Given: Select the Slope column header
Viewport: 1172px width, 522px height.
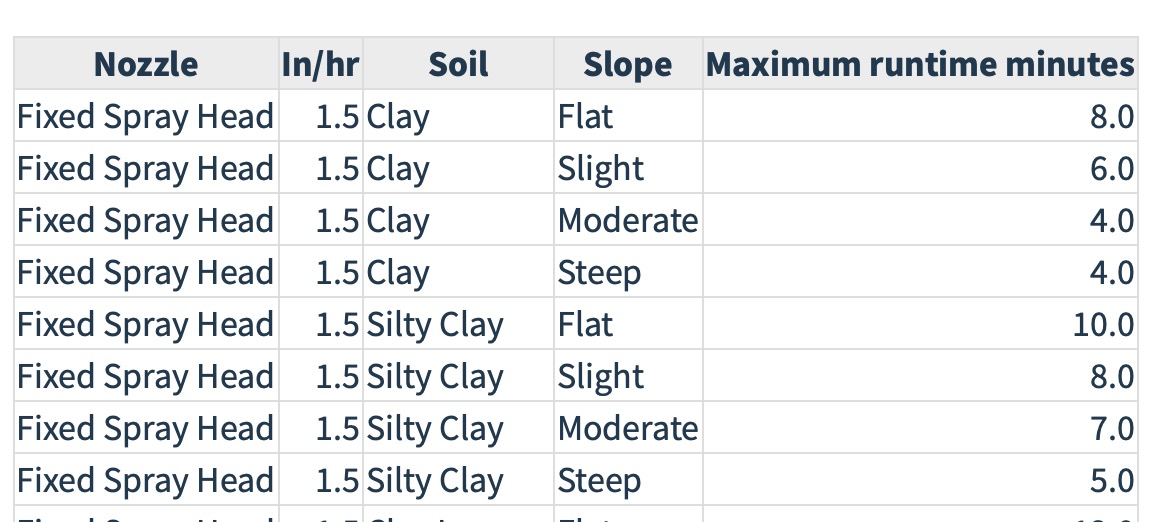Looking at the screenshot, I should coord(628,64).
